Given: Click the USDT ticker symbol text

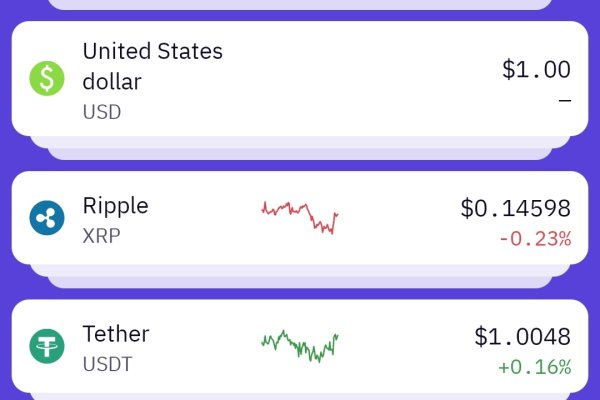Looking at the screenshot, I should click(106, 366).
